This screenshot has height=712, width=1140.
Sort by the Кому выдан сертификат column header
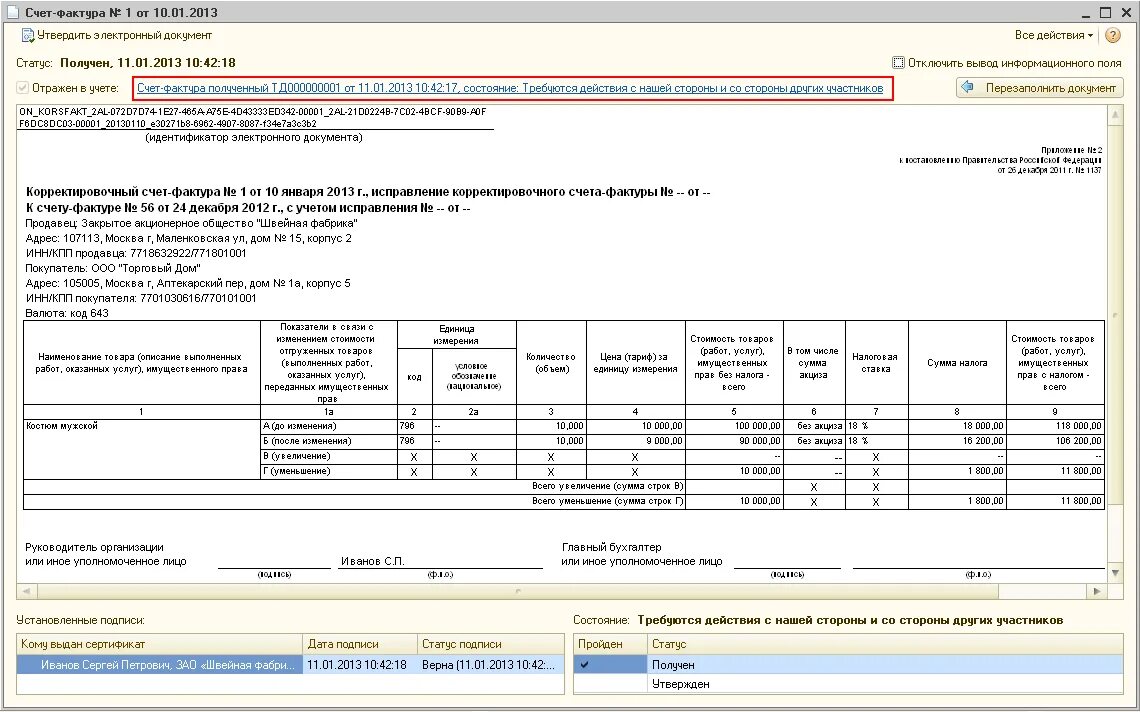(159, 644)
